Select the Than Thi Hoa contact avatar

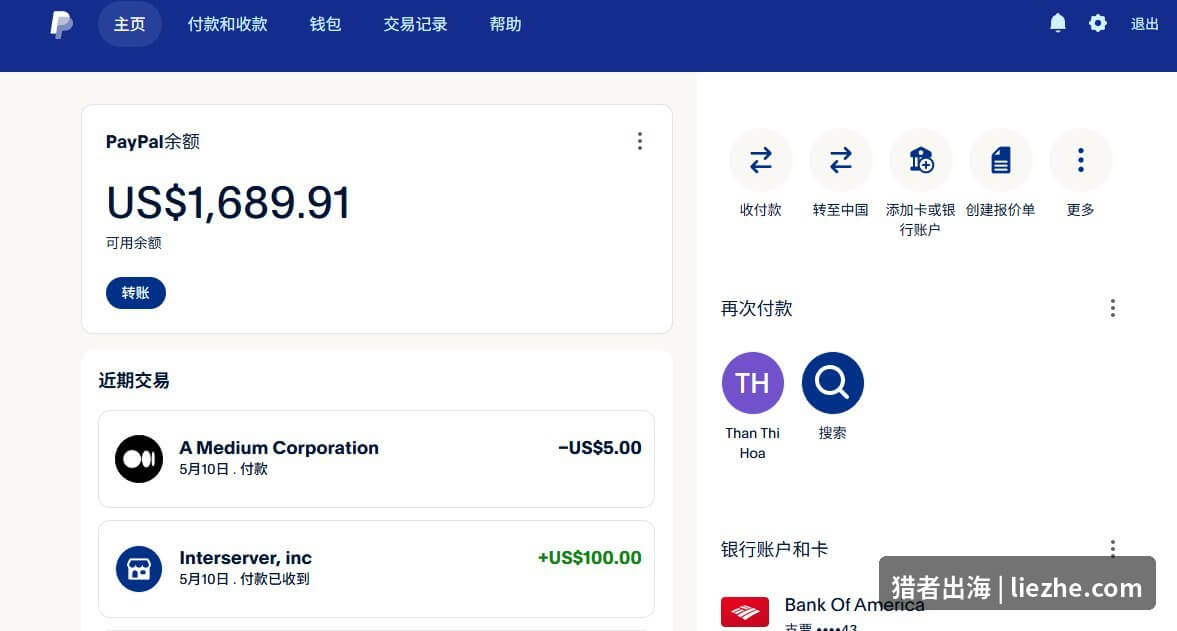pos(752,383)
